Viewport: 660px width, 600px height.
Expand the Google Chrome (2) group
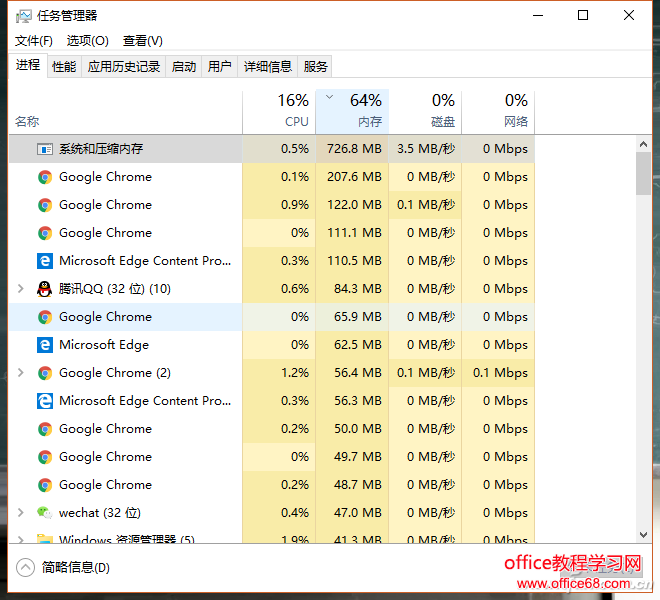[x=20, y=373]
